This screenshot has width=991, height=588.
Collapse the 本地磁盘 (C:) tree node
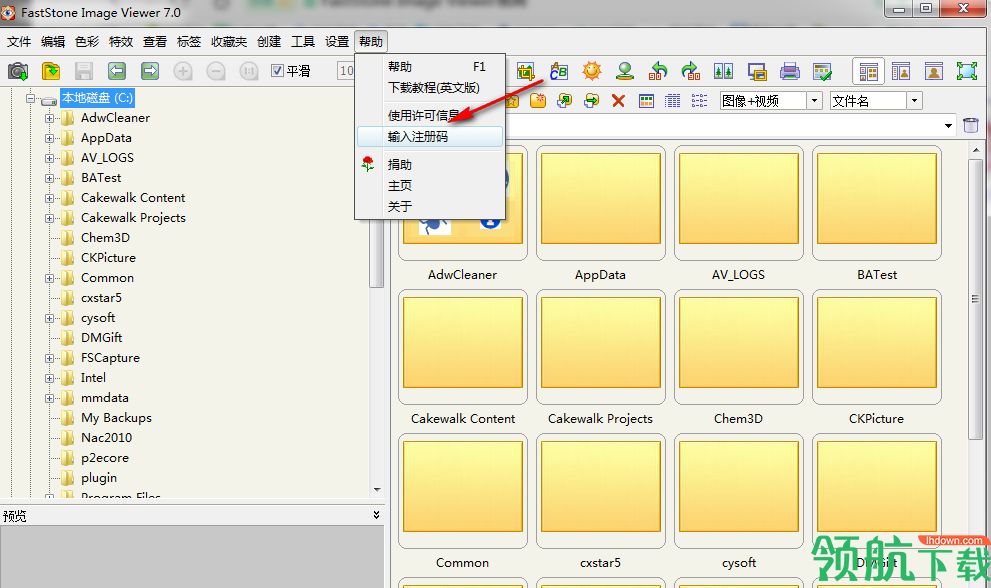click(30, 99)
